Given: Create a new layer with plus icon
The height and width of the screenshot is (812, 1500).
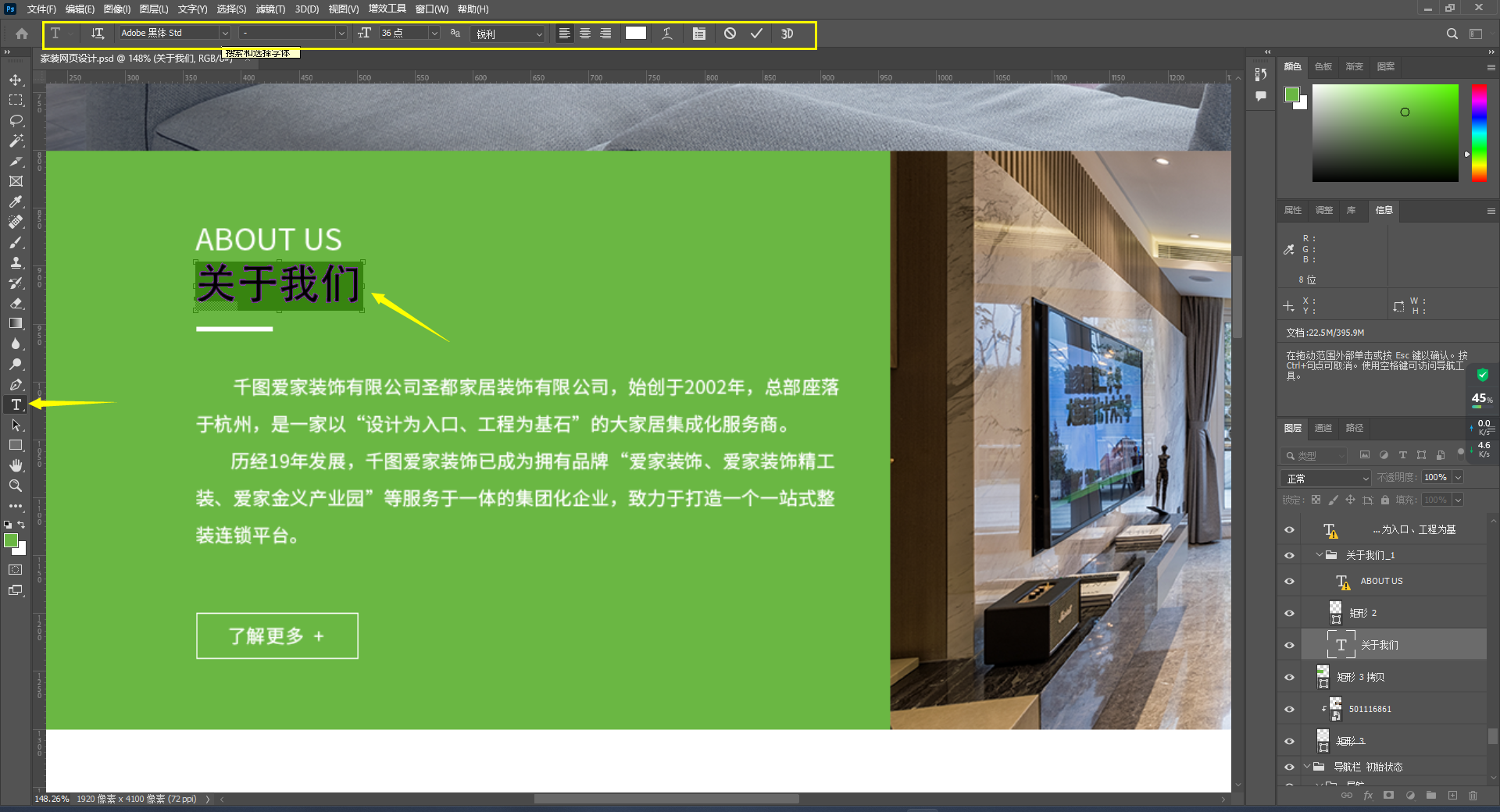Looking at the screenshot, I should (1452, 796).
